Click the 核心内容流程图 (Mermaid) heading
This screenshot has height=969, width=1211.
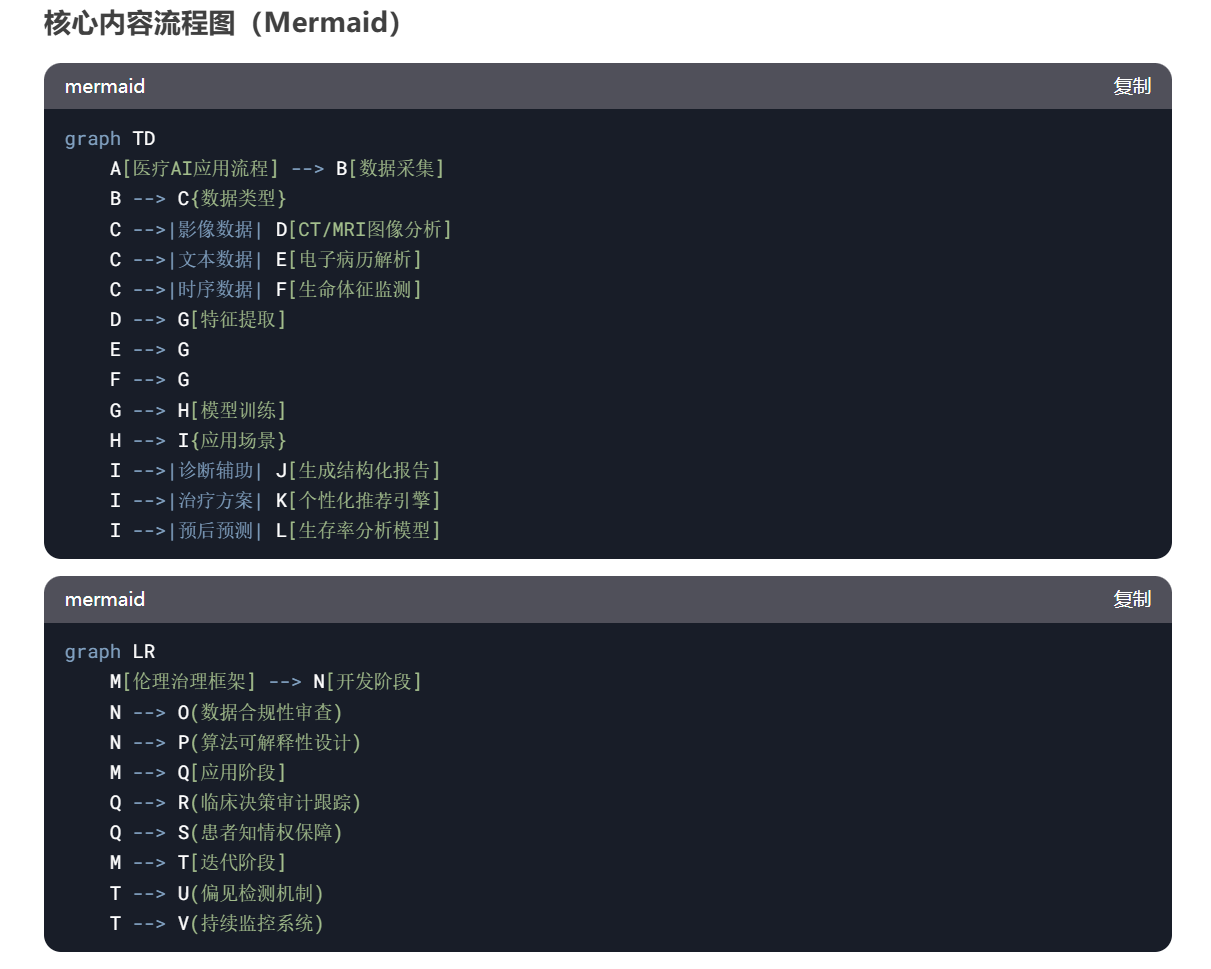pyautogui.click(x=223, y=23)
